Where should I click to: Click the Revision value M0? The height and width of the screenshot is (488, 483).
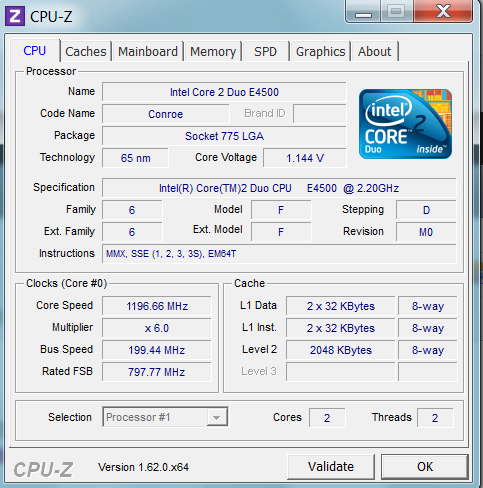pyautogui.click(x=426, y=232)
